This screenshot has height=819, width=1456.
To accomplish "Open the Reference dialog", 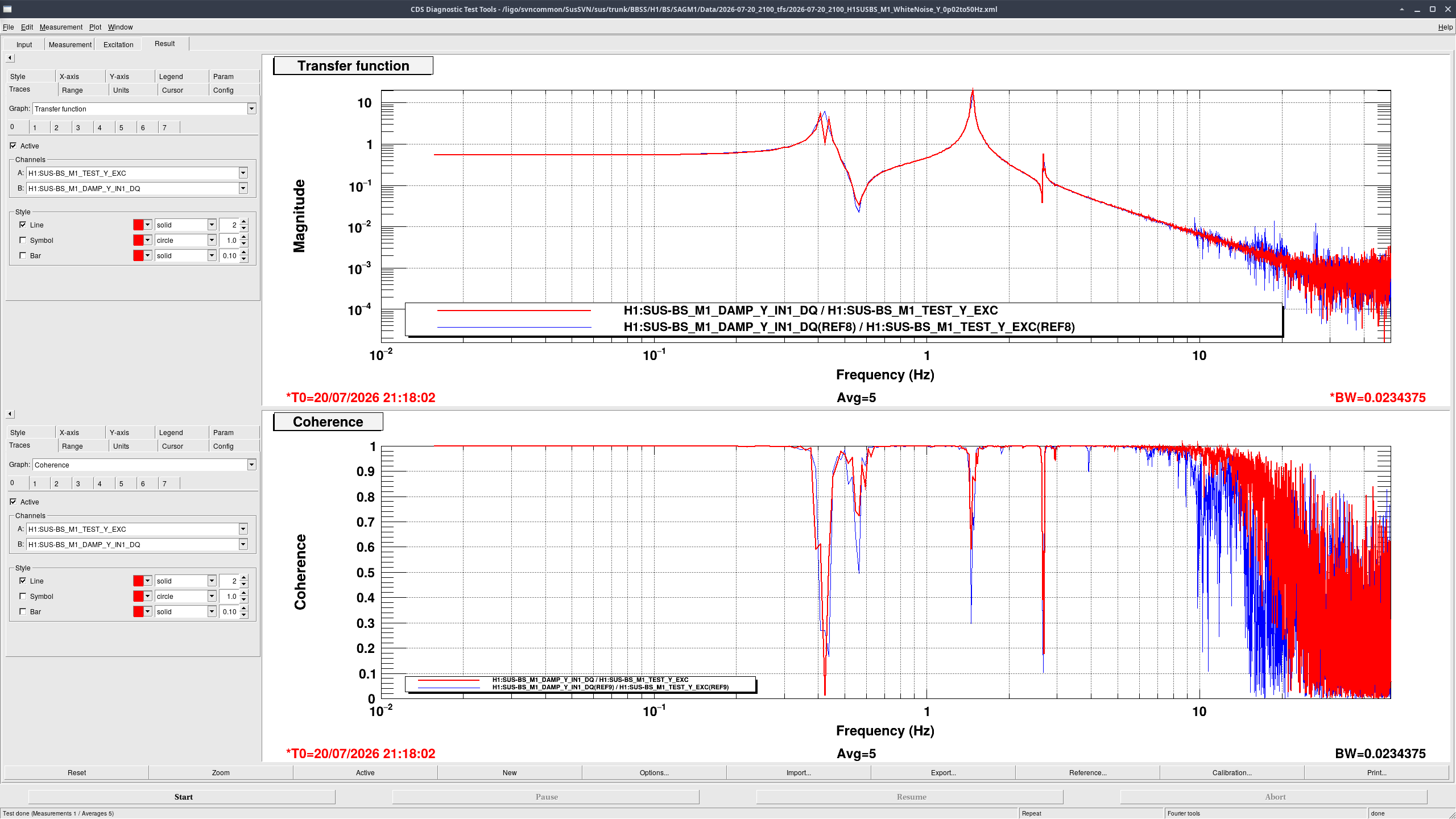I will pyautogui.click(x=1087, y=772).
